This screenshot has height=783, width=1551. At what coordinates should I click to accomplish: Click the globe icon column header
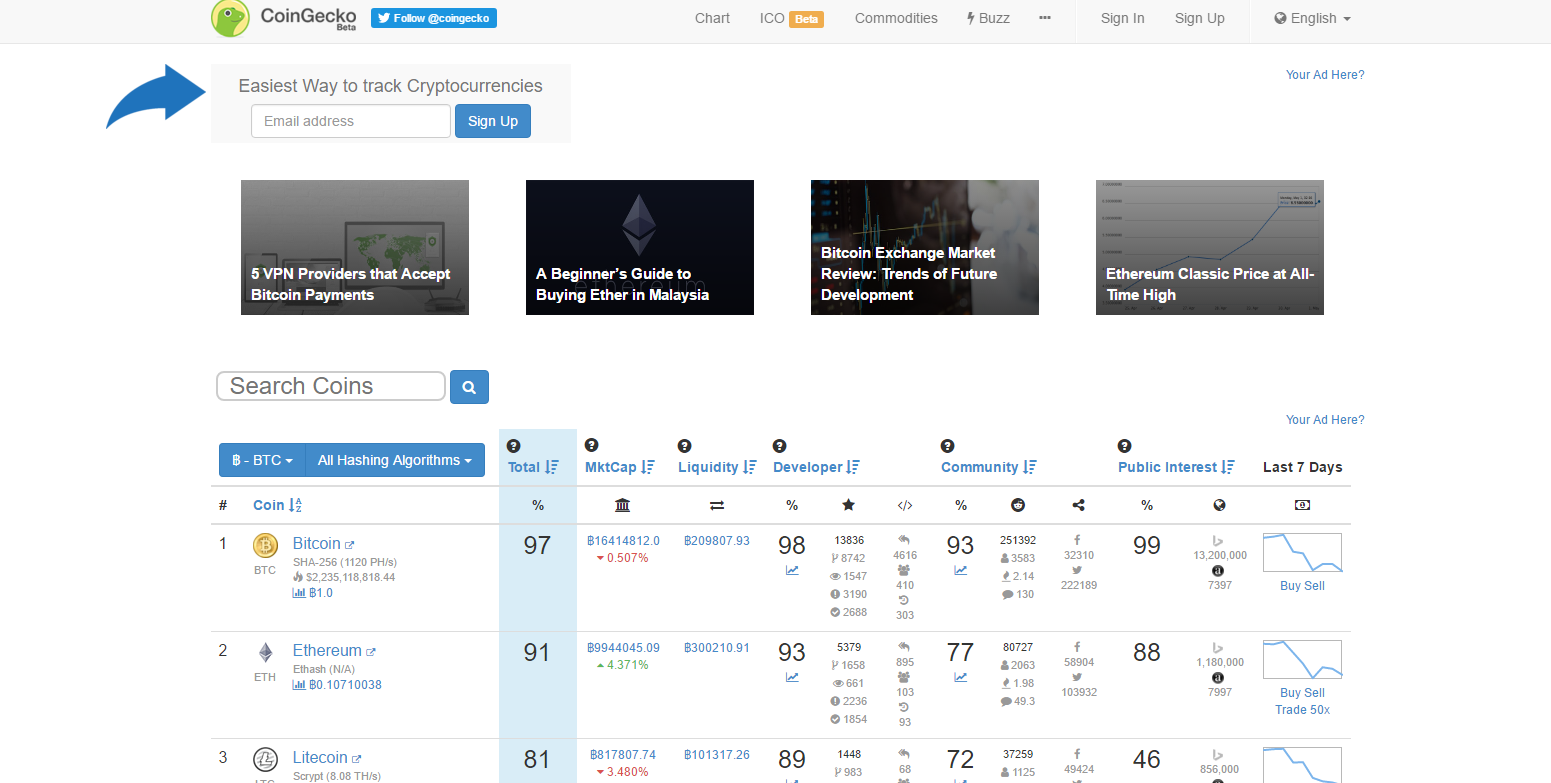(1220, 505)
